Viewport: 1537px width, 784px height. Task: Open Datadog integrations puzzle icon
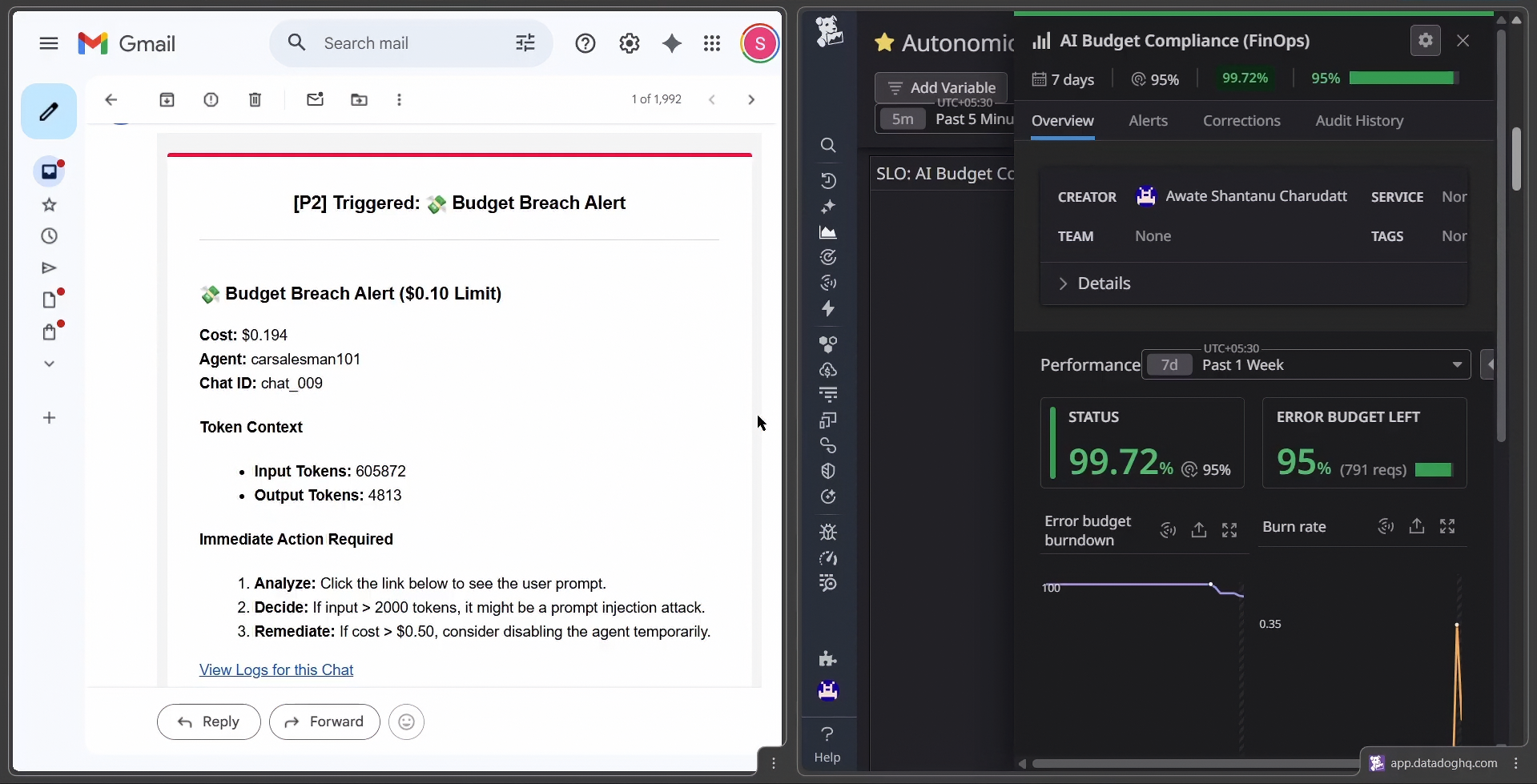[x=828, y=658]
